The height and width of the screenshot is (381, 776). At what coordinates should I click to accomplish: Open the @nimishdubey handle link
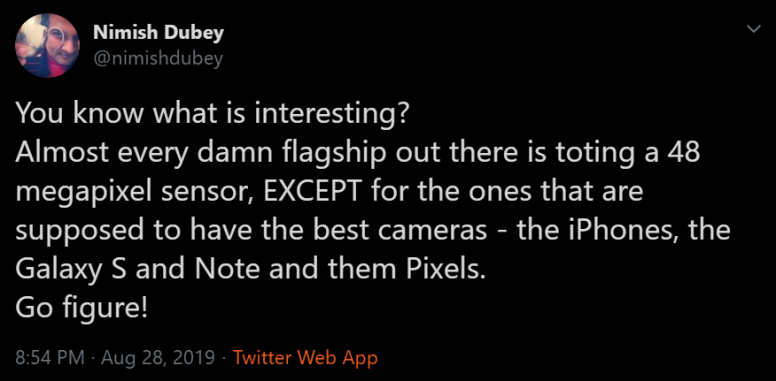point(158,59)
